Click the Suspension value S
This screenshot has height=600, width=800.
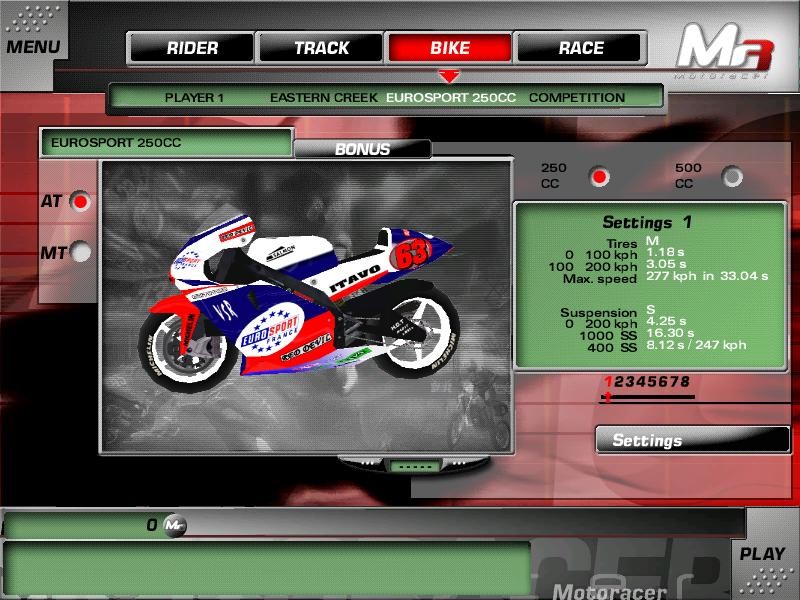[651, 309]
